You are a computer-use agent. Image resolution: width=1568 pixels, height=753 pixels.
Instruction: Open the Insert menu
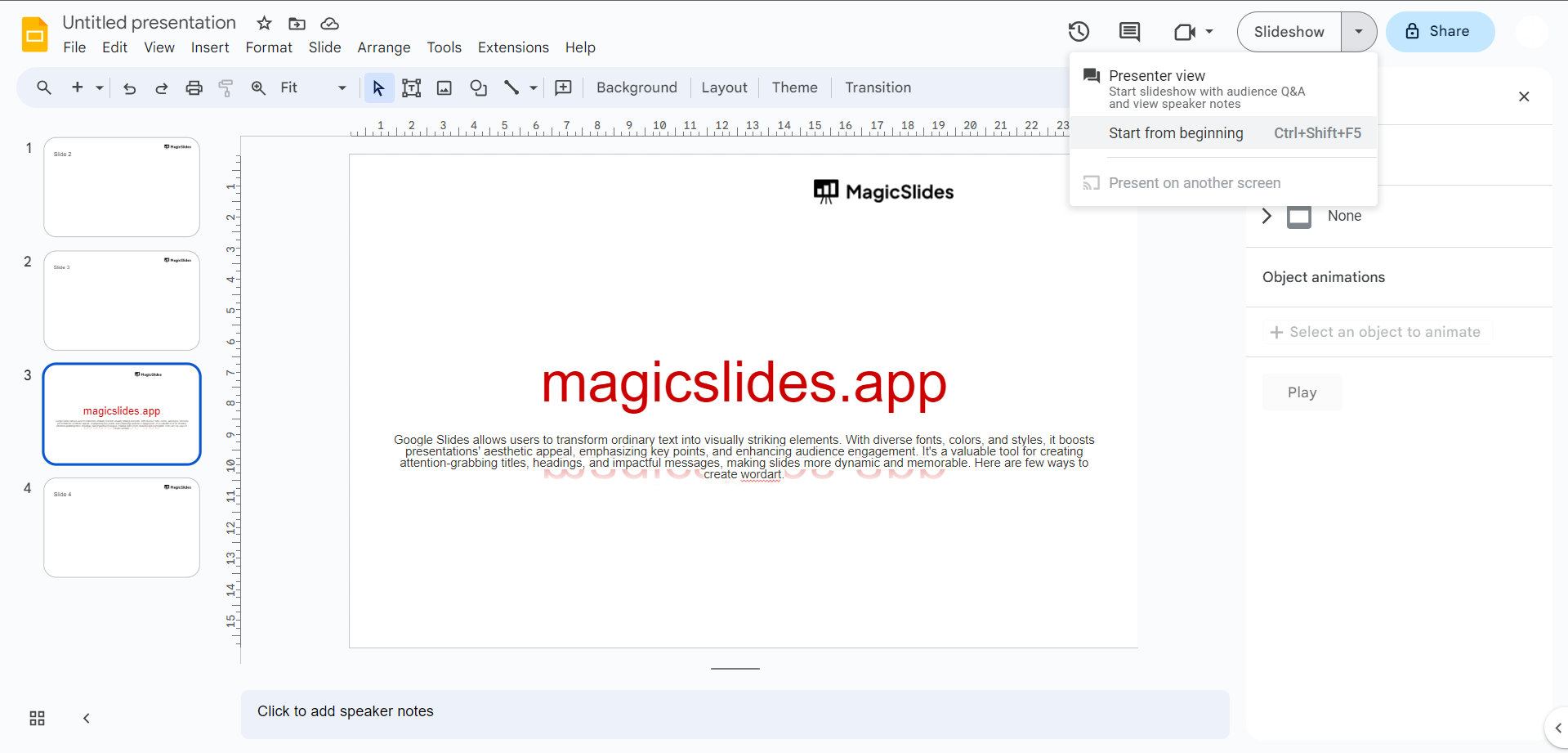click(x=210, y=47)
